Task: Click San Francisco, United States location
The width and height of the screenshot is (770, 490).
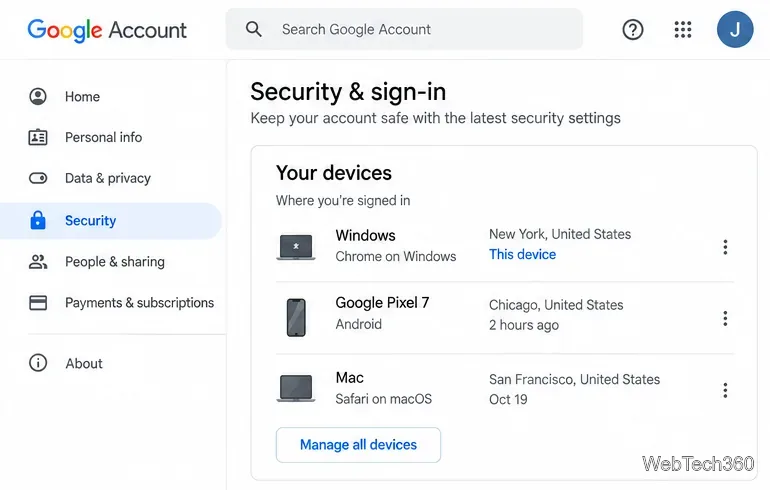Action: 575,380
